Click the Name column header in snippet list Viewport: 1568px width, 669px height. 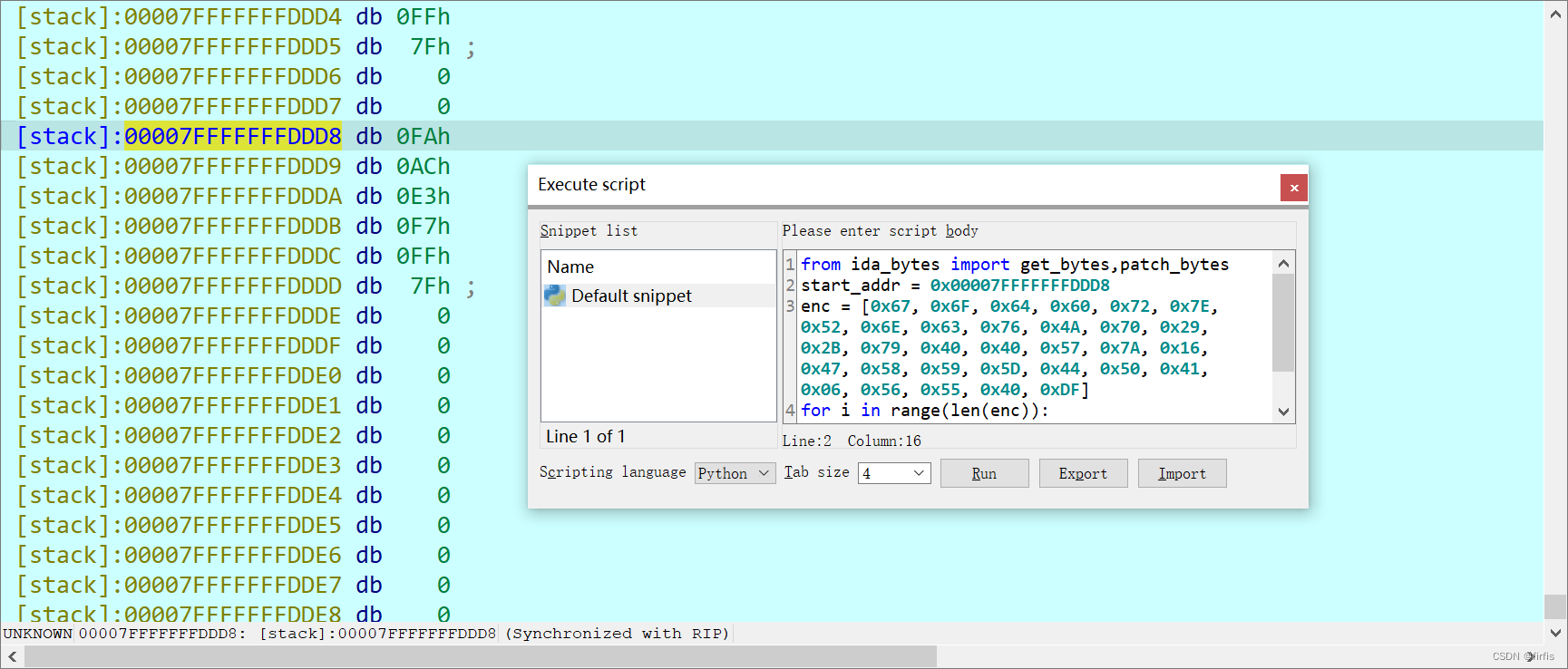(570, 267)
